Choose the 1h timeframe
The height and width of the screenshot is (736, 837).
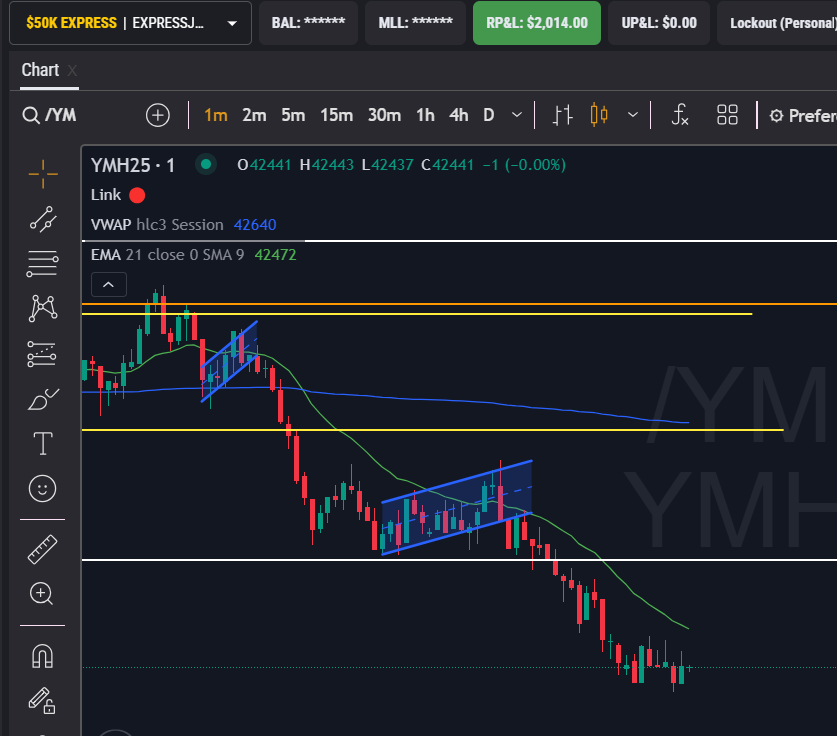click(x=425, y=115)
